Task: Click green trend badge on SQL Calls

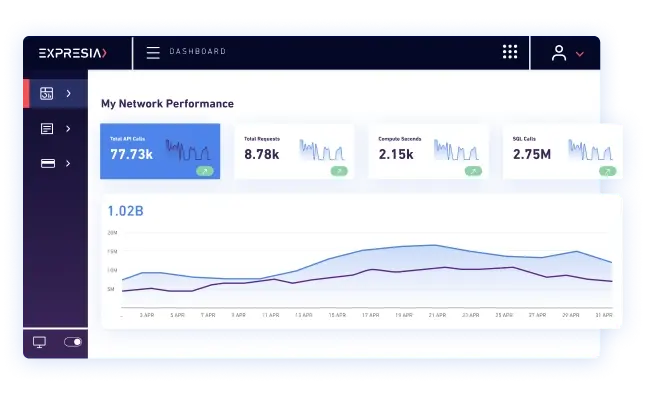Action: pyautogui.click(x=607, y=171)
